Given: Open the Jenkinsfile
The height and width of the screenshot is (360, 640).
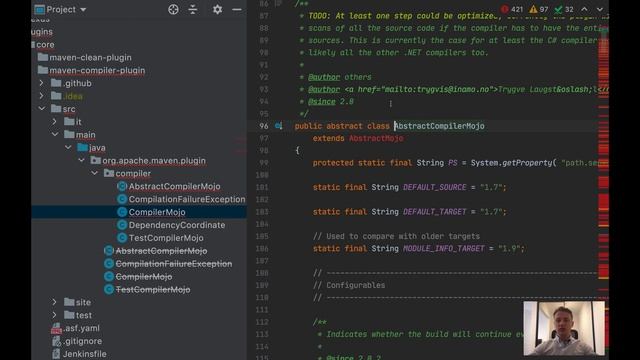Looking at the screenshot, I should click(x=84, y=354).
